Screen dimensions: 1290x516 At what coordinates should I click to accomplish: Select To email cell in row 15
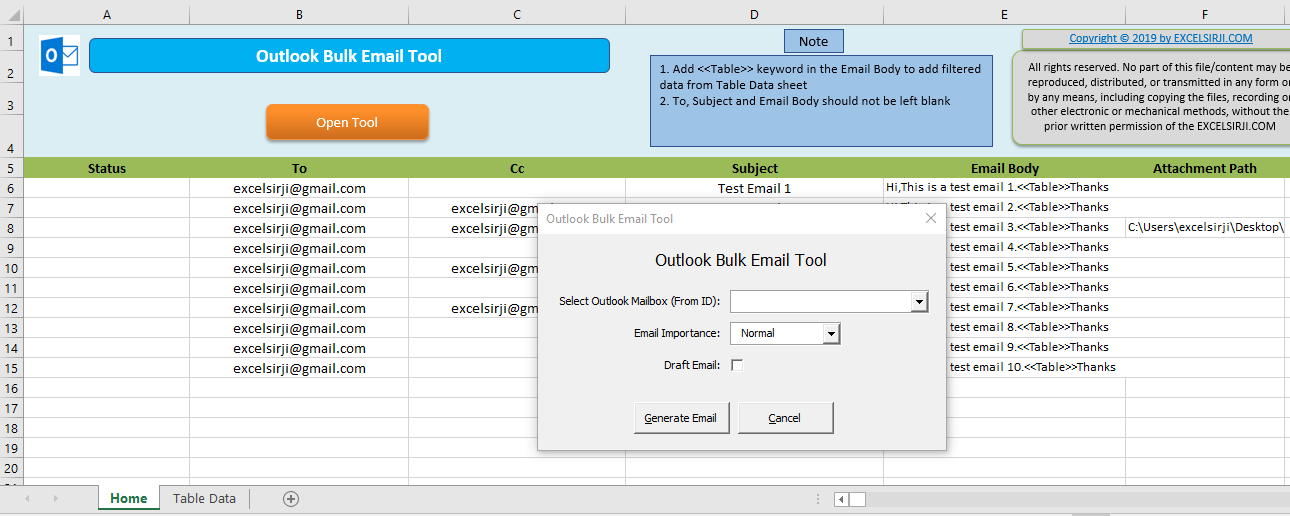(x=299, y=368)
